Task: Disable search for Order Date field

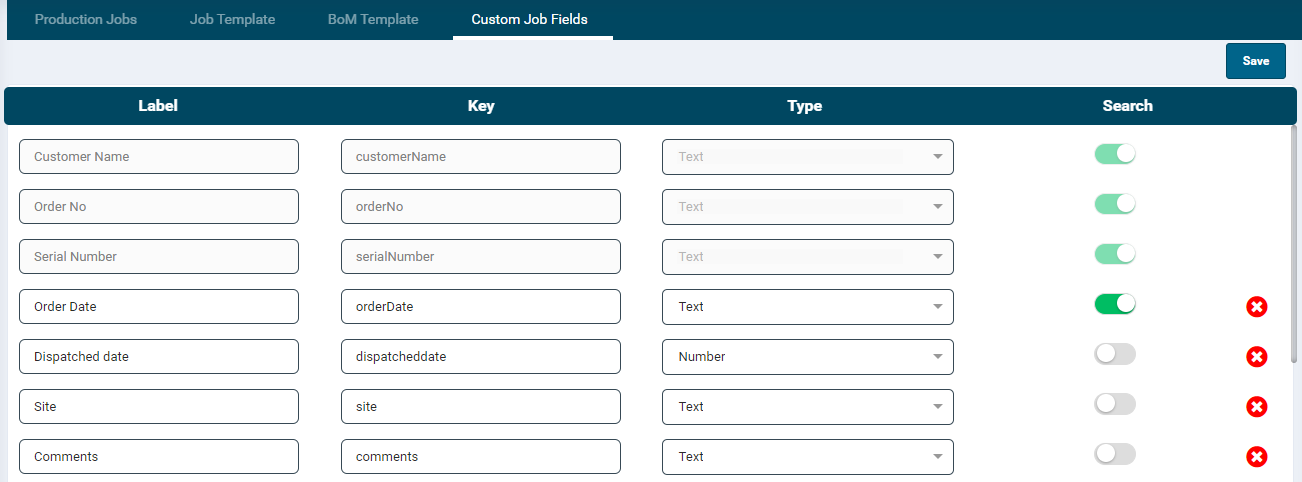Action: pos(1115,304)
